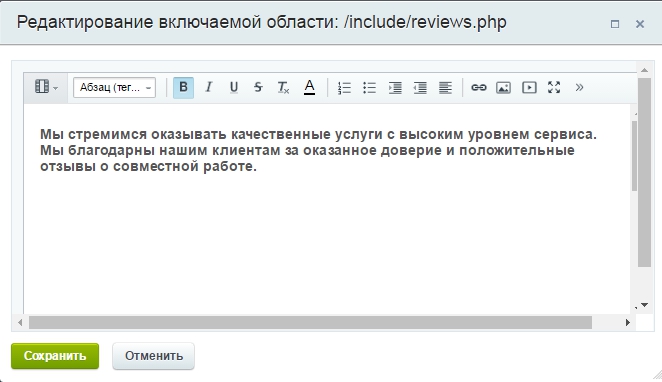This screenshot has width=662, height=382.
Task: Apply strikethrough formatting
Action: coord(258,87)
